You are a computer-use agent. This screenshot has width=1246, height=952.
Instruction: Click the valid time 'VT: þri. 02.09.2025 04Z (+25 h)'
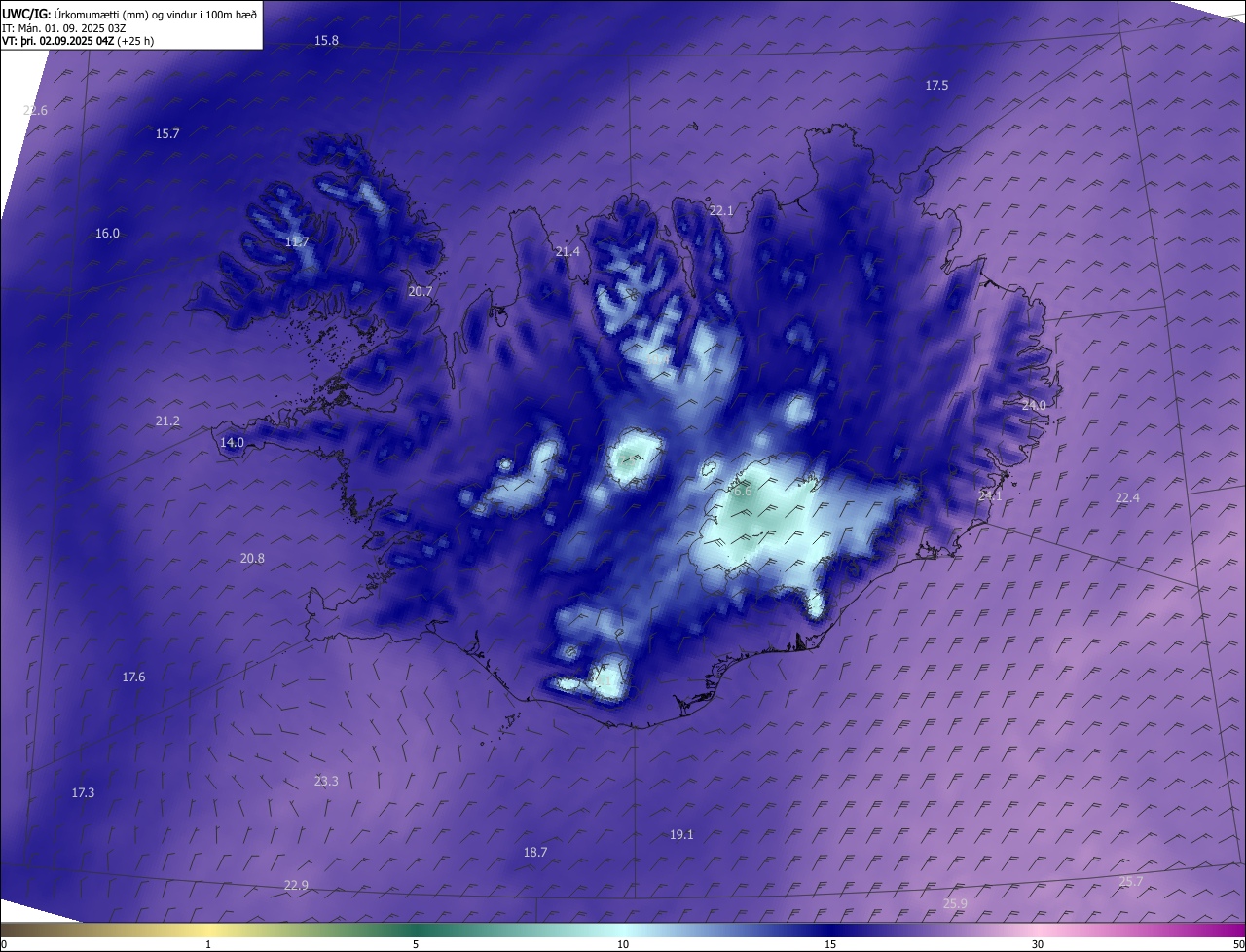click(78, 41)
